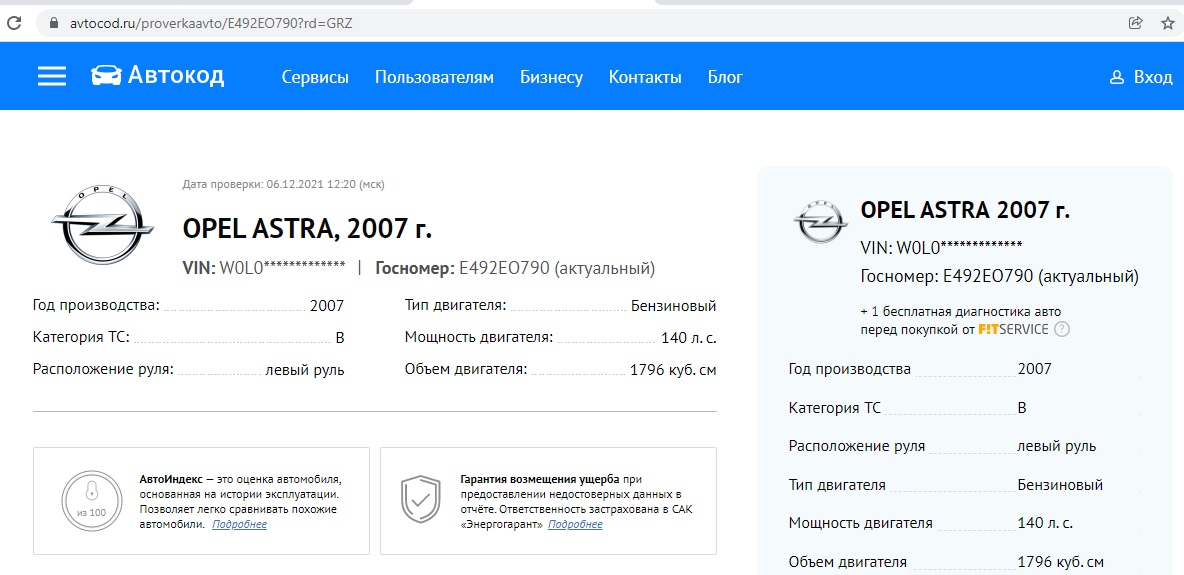Click the Вход login link
Viewport: 1184px width, 575px height.
[x=1153, y=78]
